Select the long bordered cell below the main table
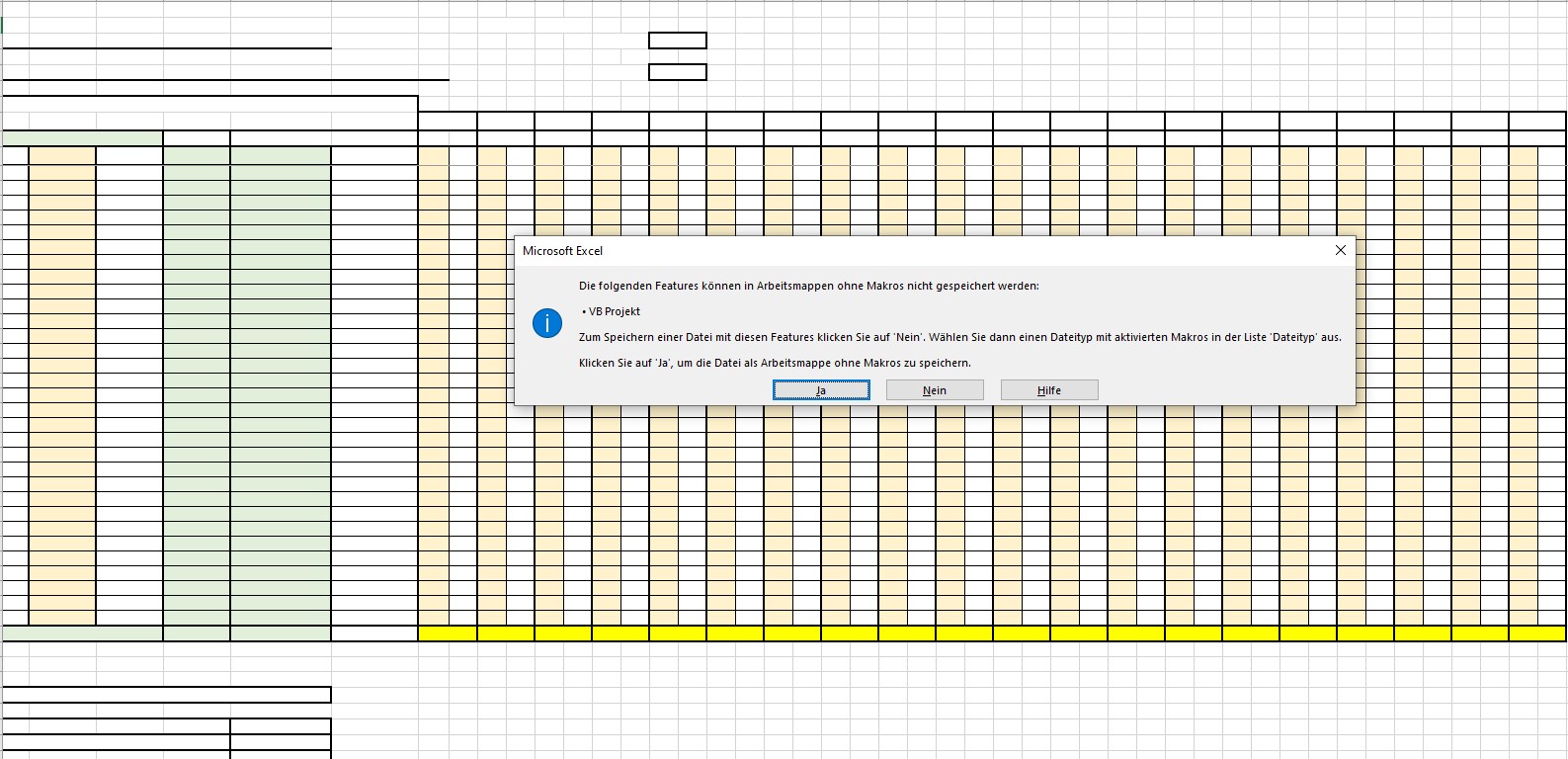Image resolution: width=1568 pixels, height=759 pixels. (167, 695)
